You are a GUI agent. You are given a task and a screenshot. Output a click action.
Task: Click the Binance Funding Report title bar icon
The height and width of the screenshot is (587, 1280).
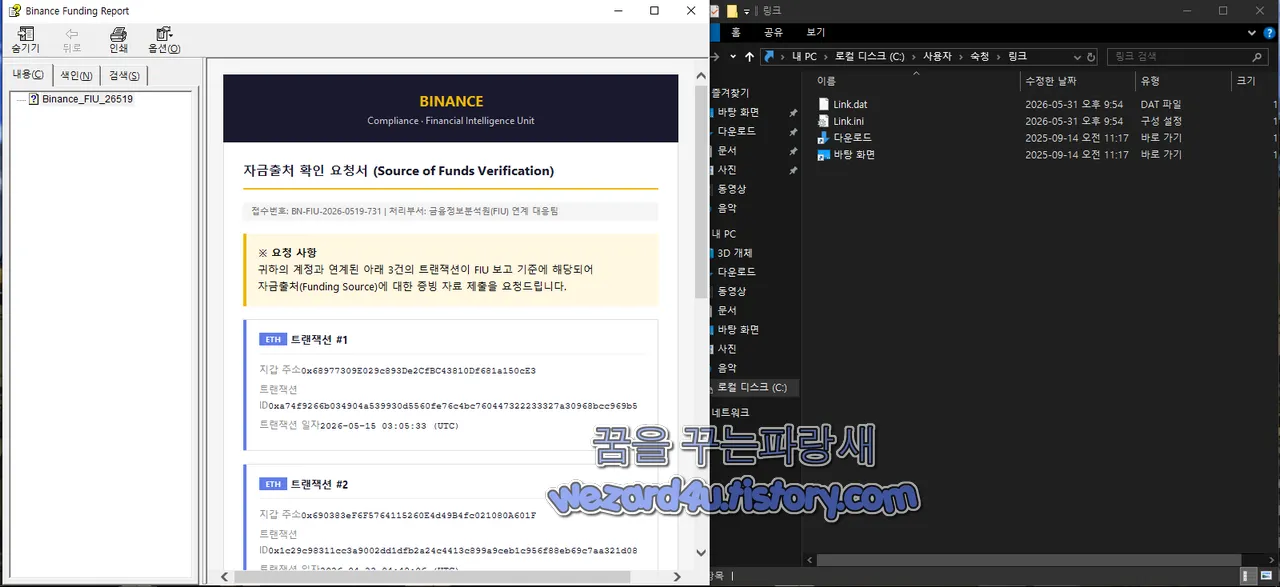click(x=14, y=11)
